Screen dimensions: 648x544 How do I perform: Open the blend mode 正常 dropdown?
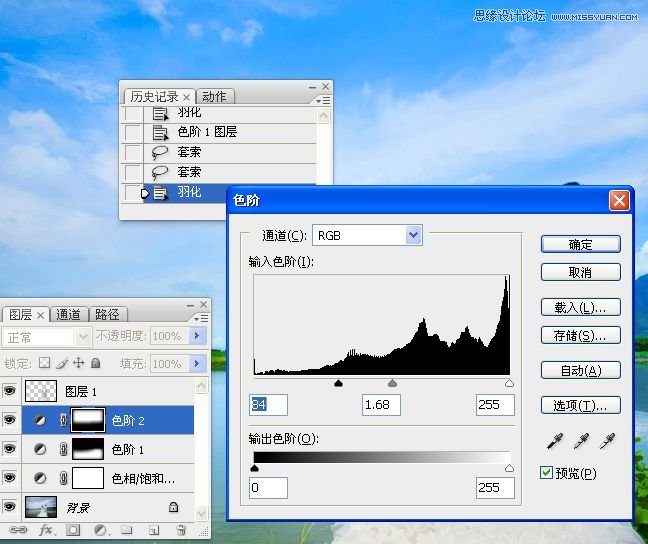point(83,337)
